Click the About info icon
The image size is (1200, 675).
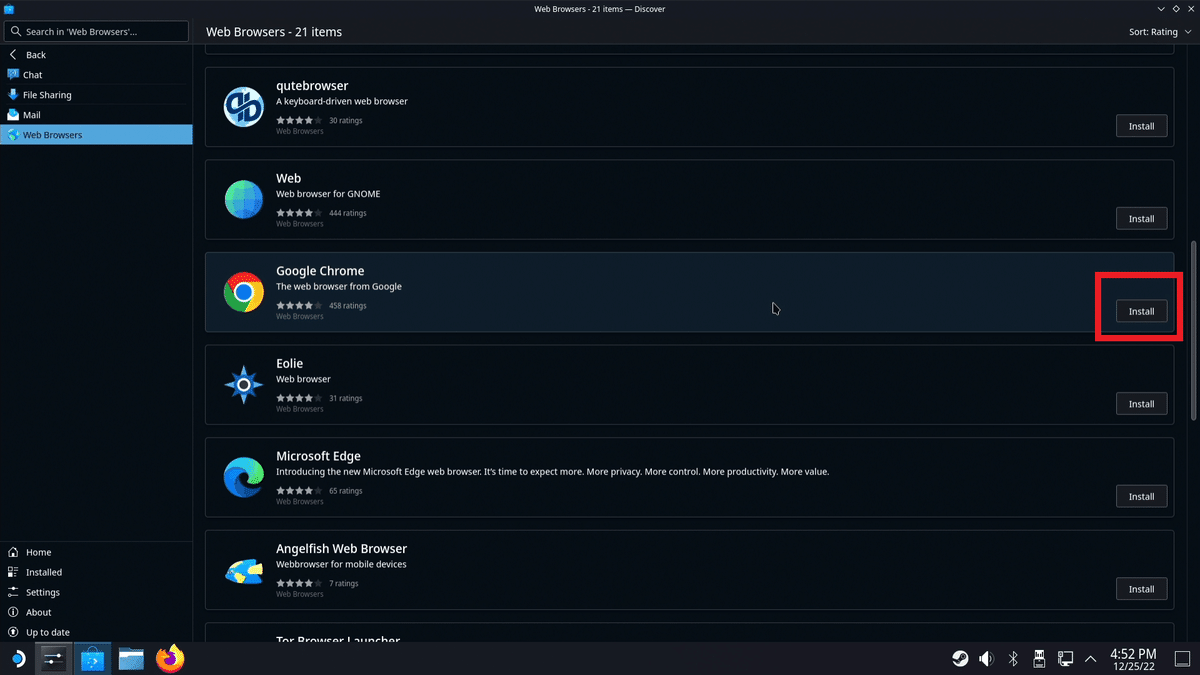tap(13, 612)
